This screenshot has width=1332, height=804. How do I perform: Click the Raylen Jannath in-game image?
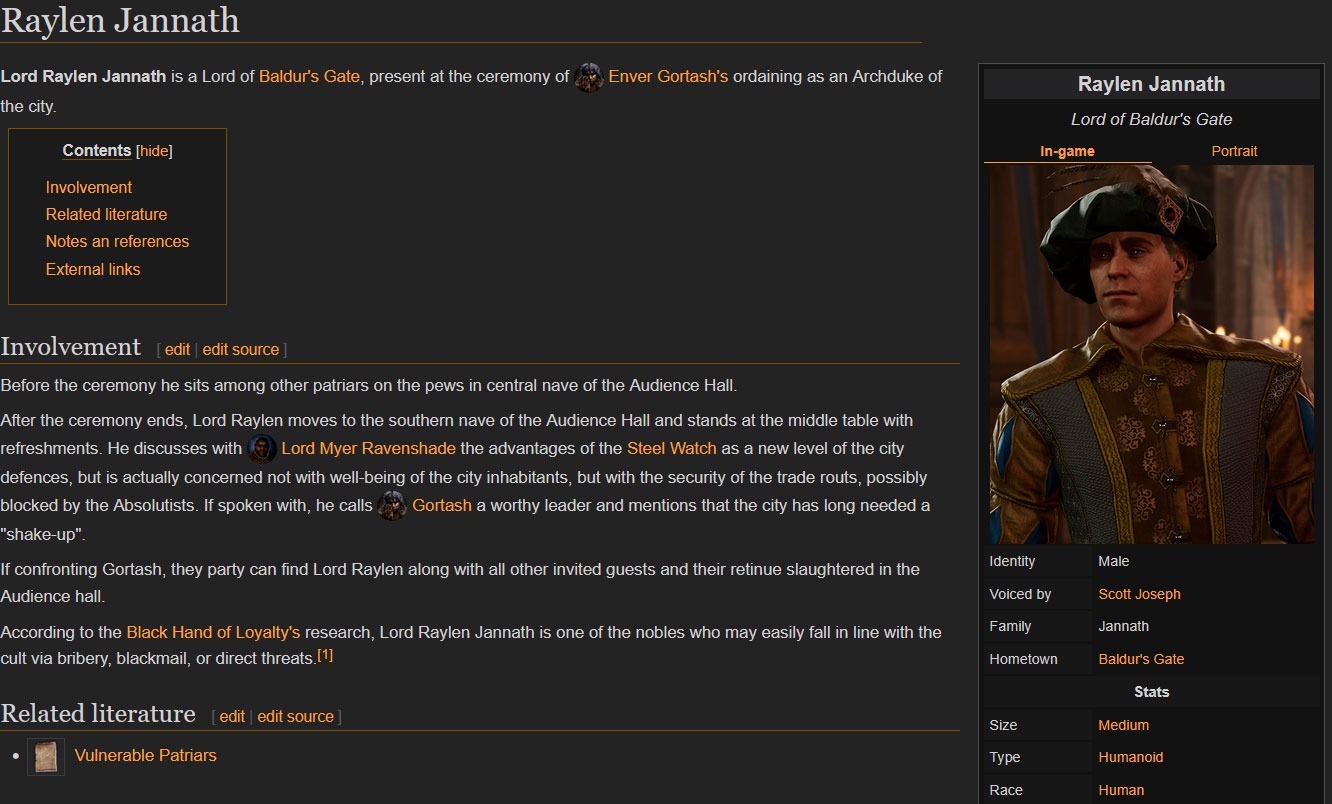(1151, 354)
